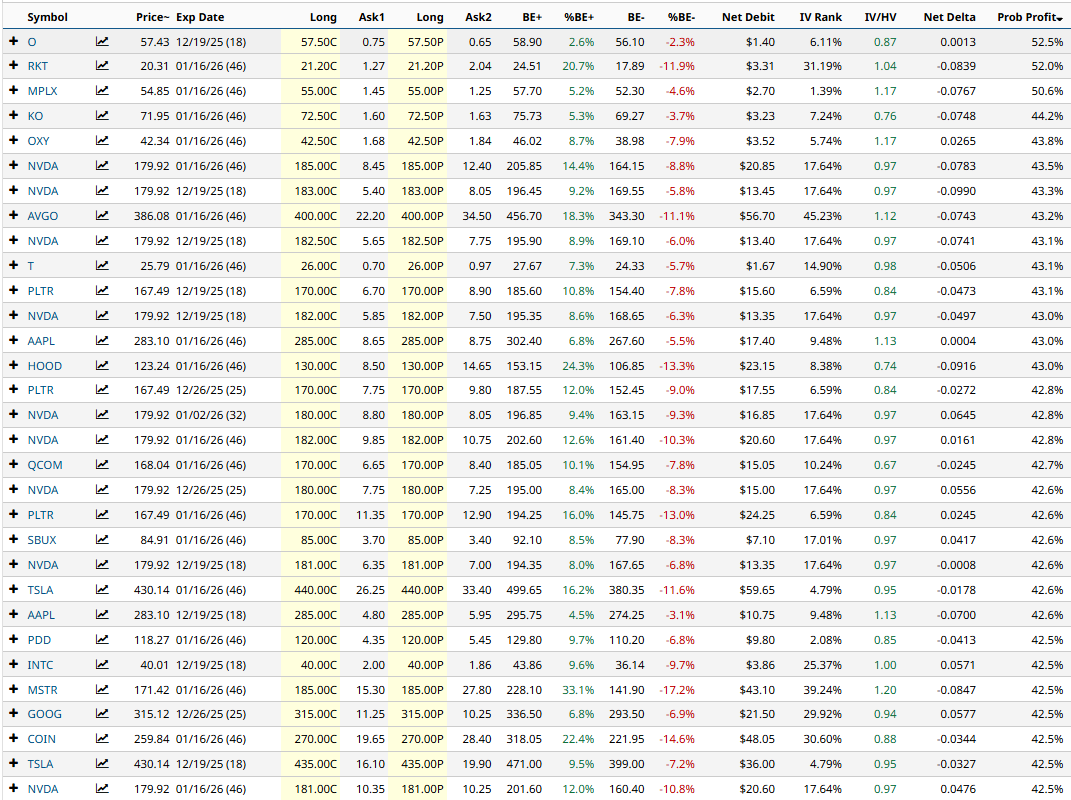
Task: Select IV Rank value 45.23%
Action: tap(822, 216)
